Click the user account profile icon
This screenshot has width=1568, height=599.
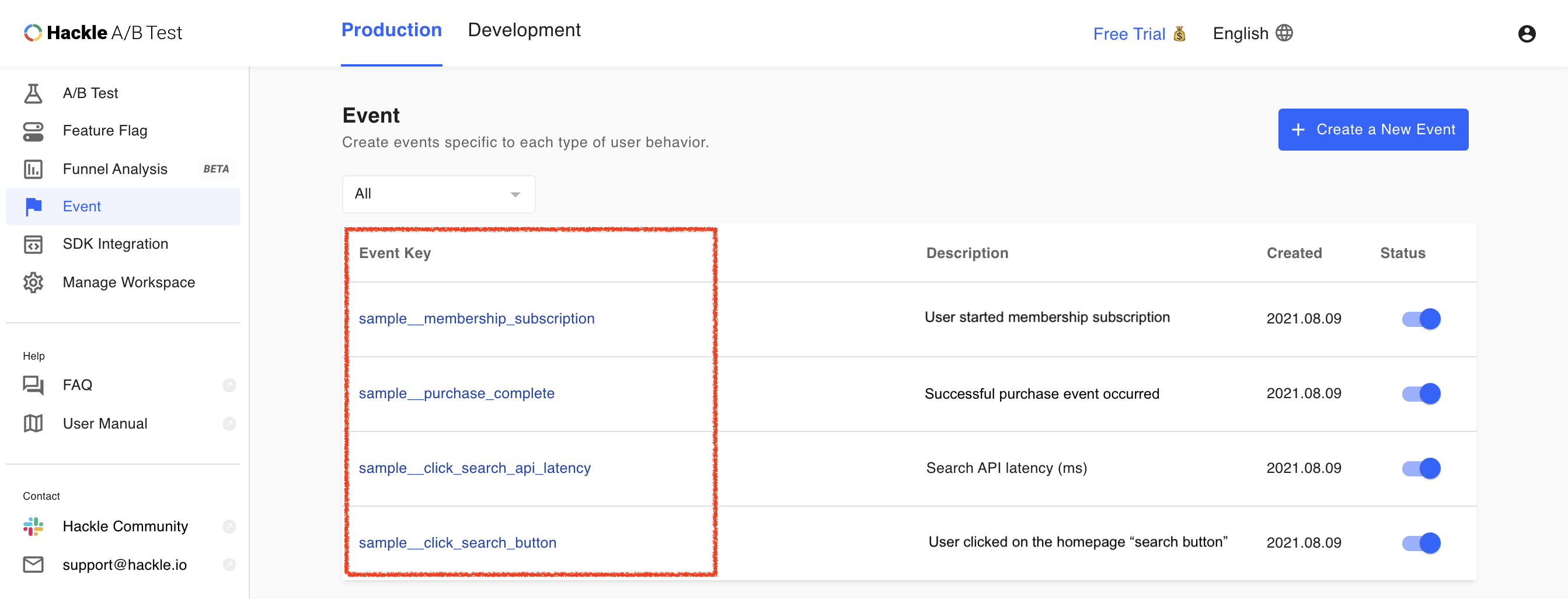pos(1526,33)
